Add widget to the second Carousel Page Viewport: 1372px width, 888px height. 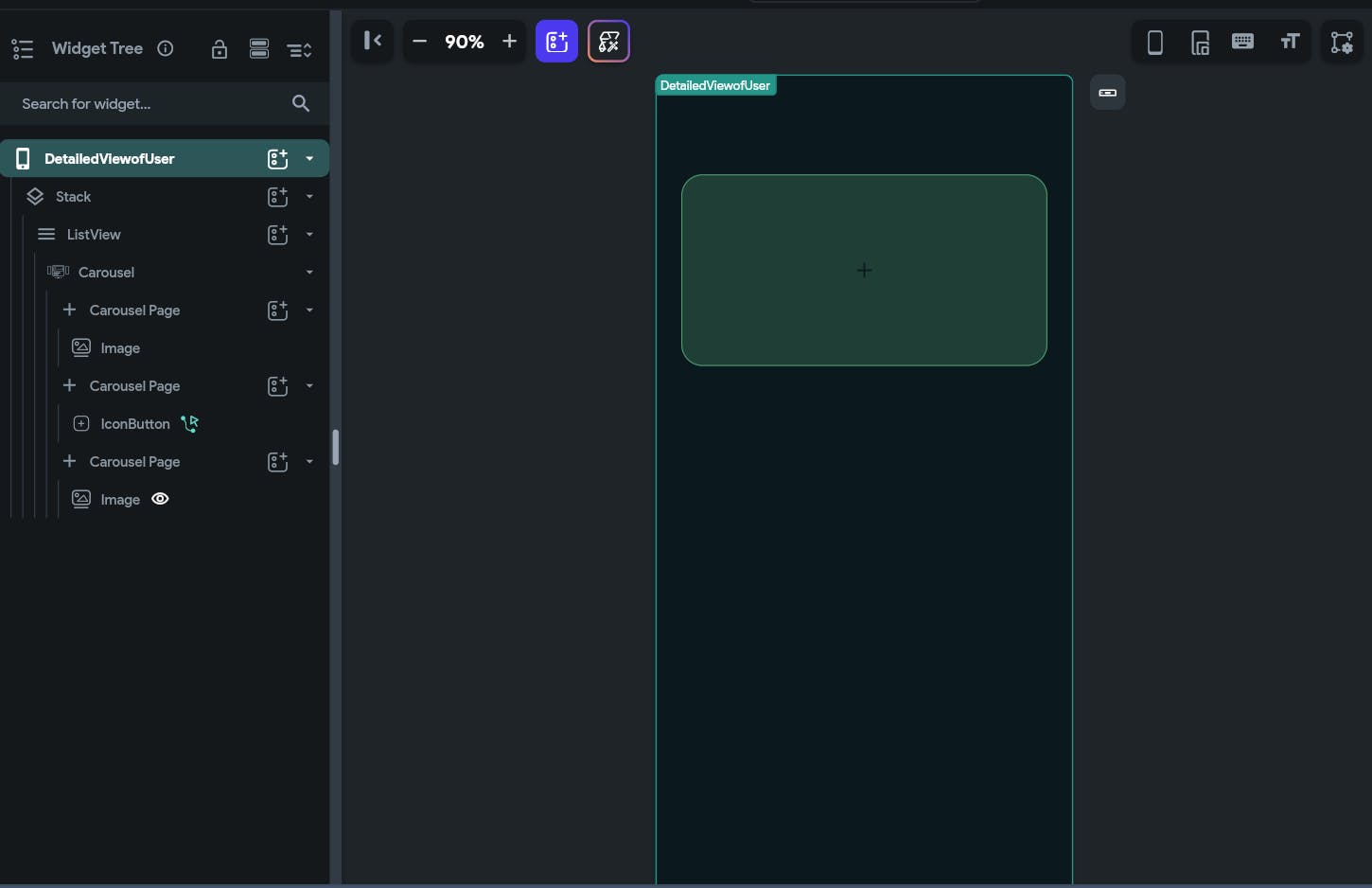pos(277,386)
